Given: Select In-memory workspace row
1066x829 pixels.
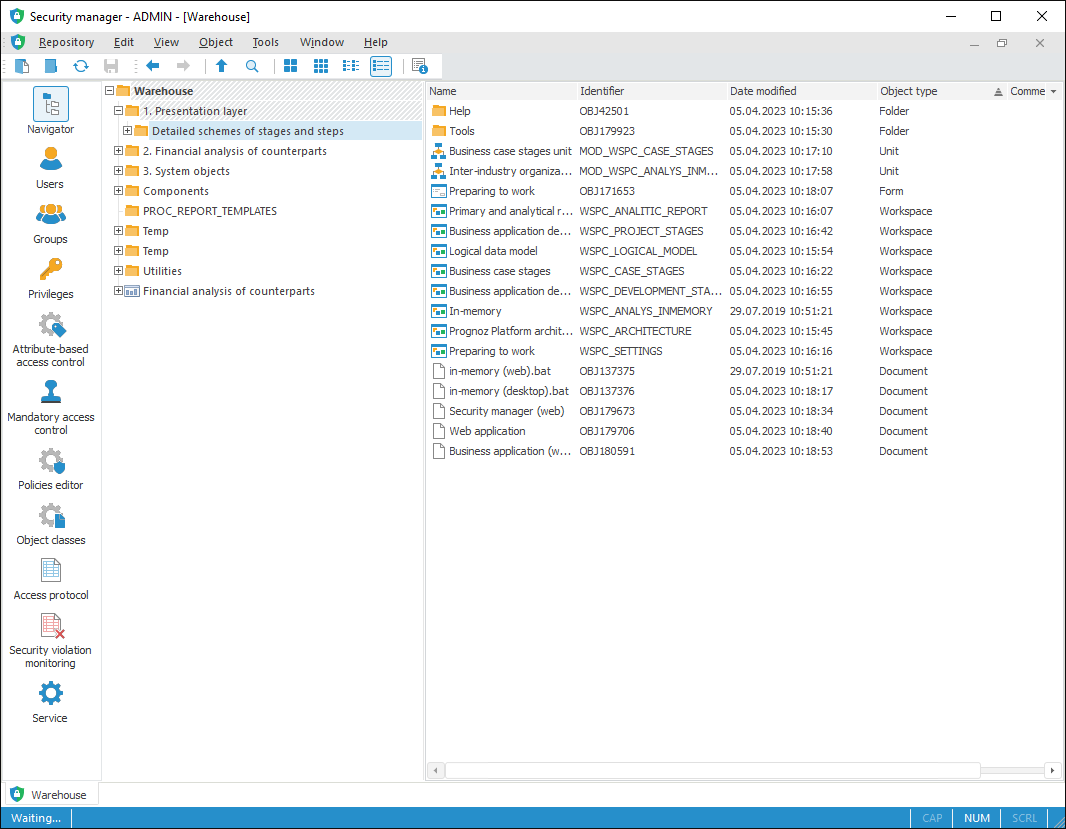Looking at the screenshot, I should (x=742, y=311).
